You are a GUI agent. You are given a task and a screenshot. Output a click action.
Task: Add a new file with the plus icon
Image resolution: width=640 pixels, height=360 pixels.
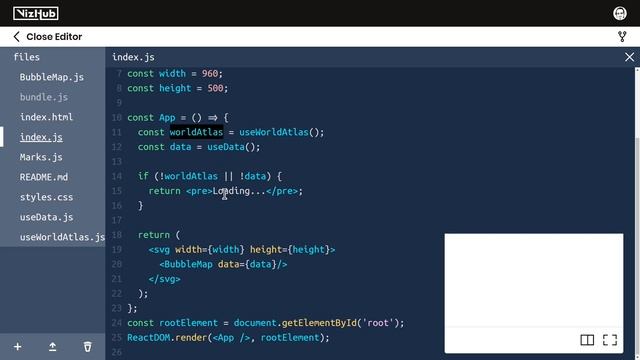(18, 347)
